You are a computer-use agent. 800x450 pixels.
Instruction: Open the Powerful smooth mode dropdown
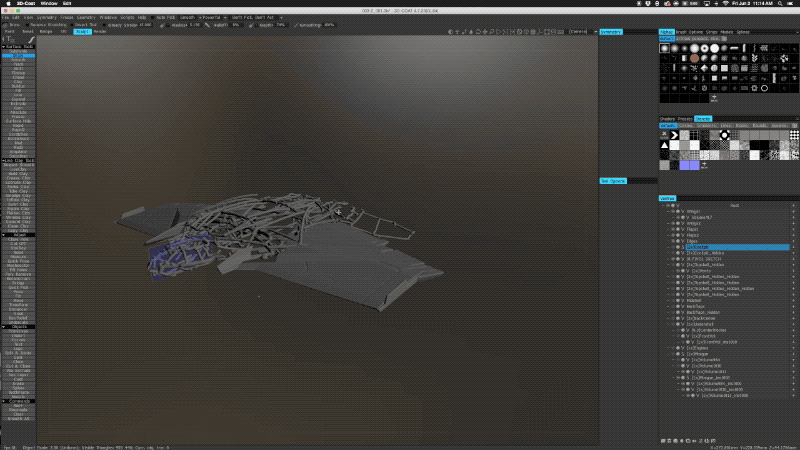[x=213, y=17]
